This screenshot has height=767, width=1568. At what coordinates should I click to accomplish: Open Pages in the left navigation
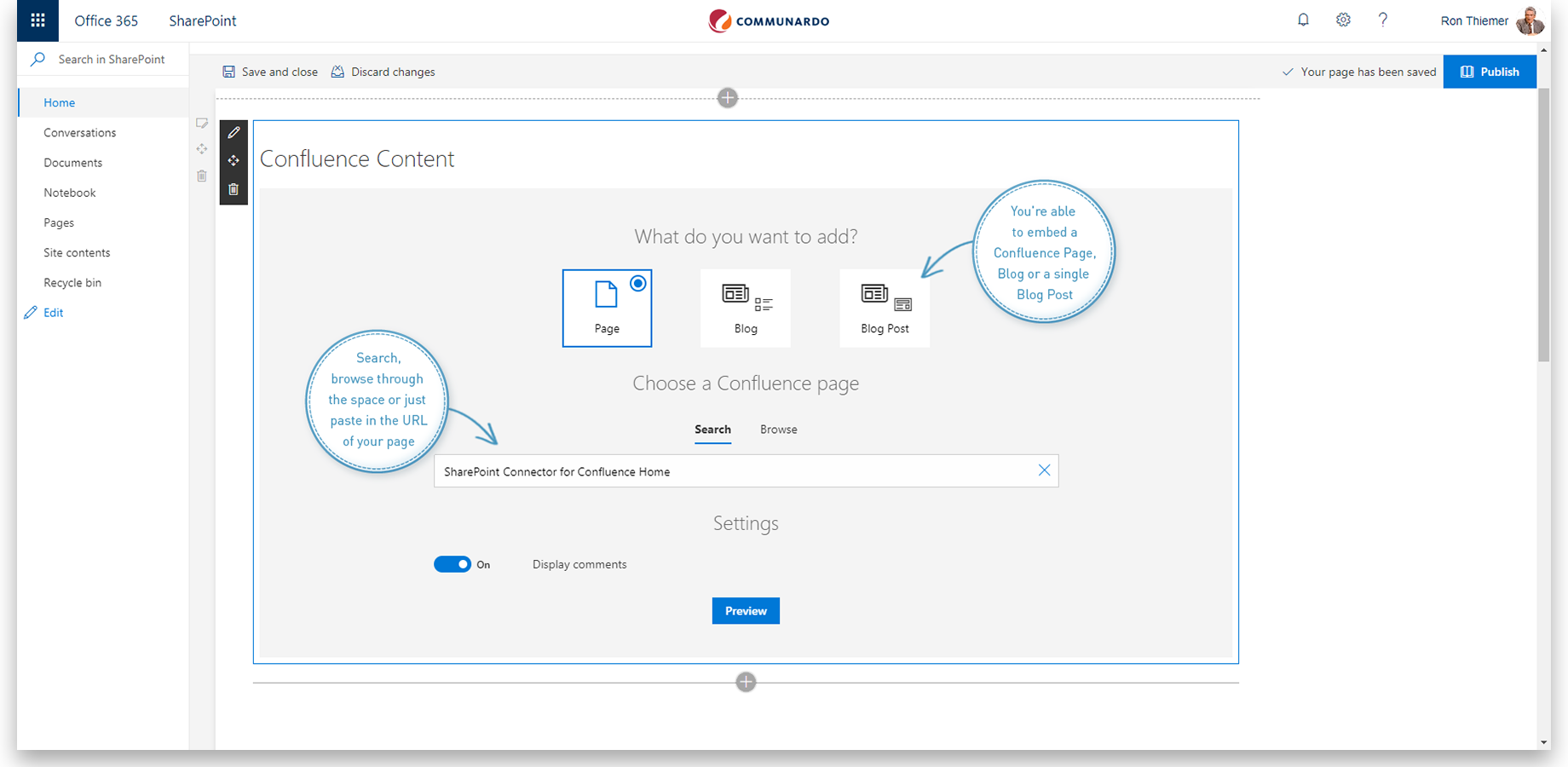click(59, 222)
